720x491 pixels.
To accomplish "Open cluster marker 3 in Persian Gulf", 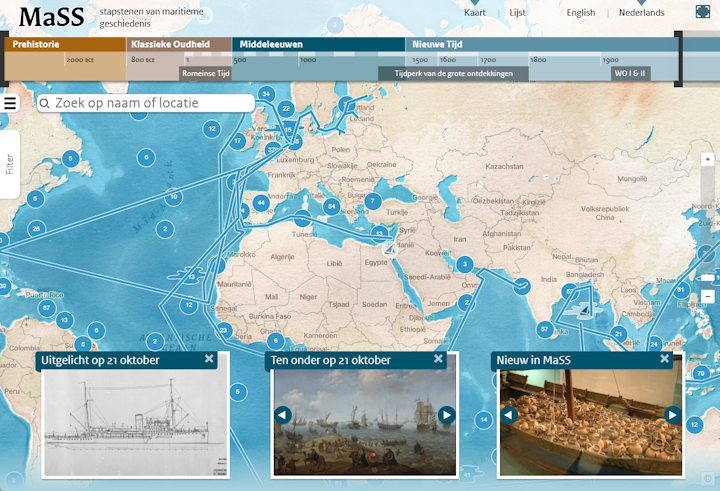I will [x=465, y=265].
